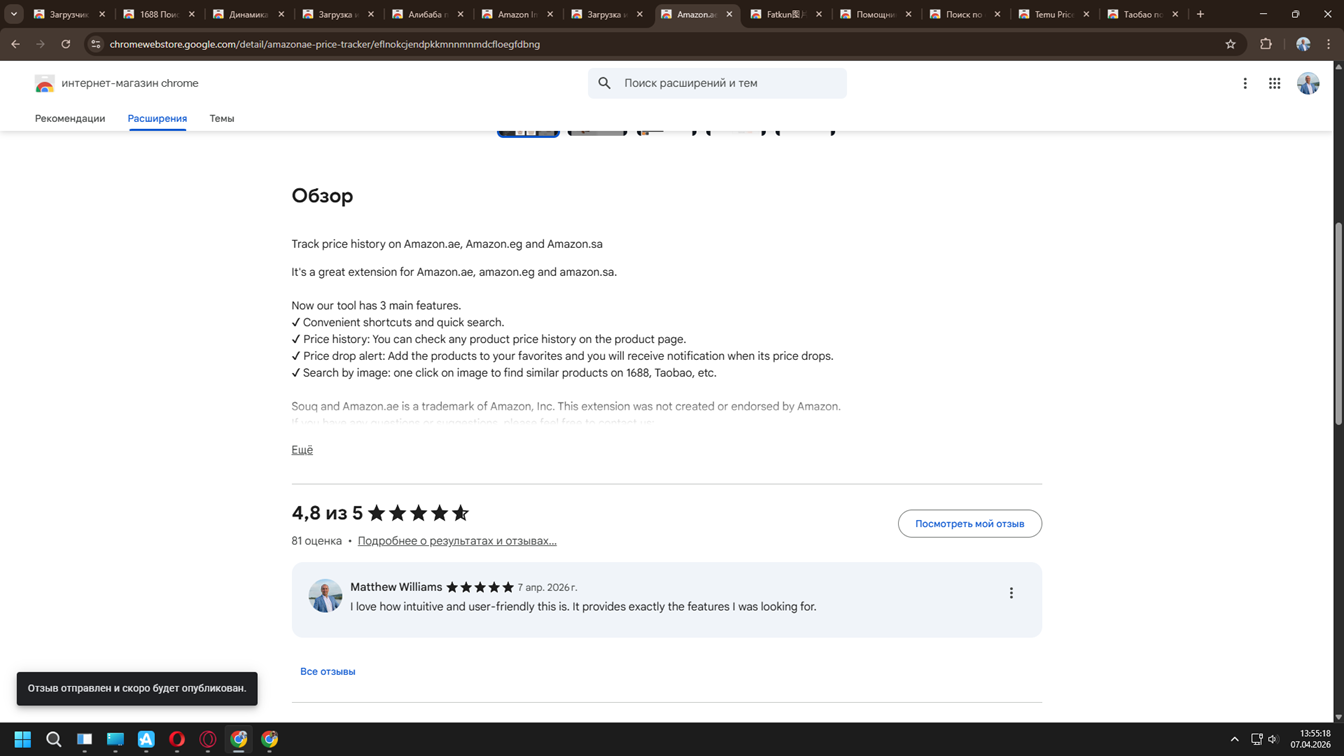The height and width of the screenshot is (756, 1344).
Task: Open the web store three-dot options menu
Action: [x=1245, y=84]
